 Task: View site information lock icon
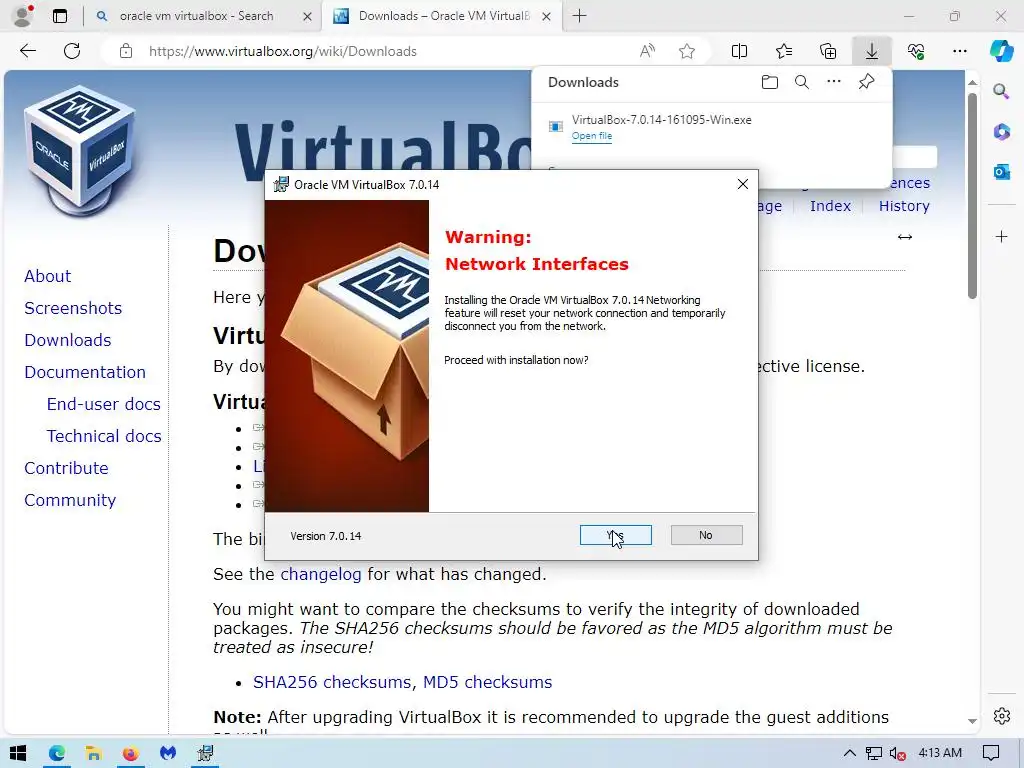(x=126, y=51)
